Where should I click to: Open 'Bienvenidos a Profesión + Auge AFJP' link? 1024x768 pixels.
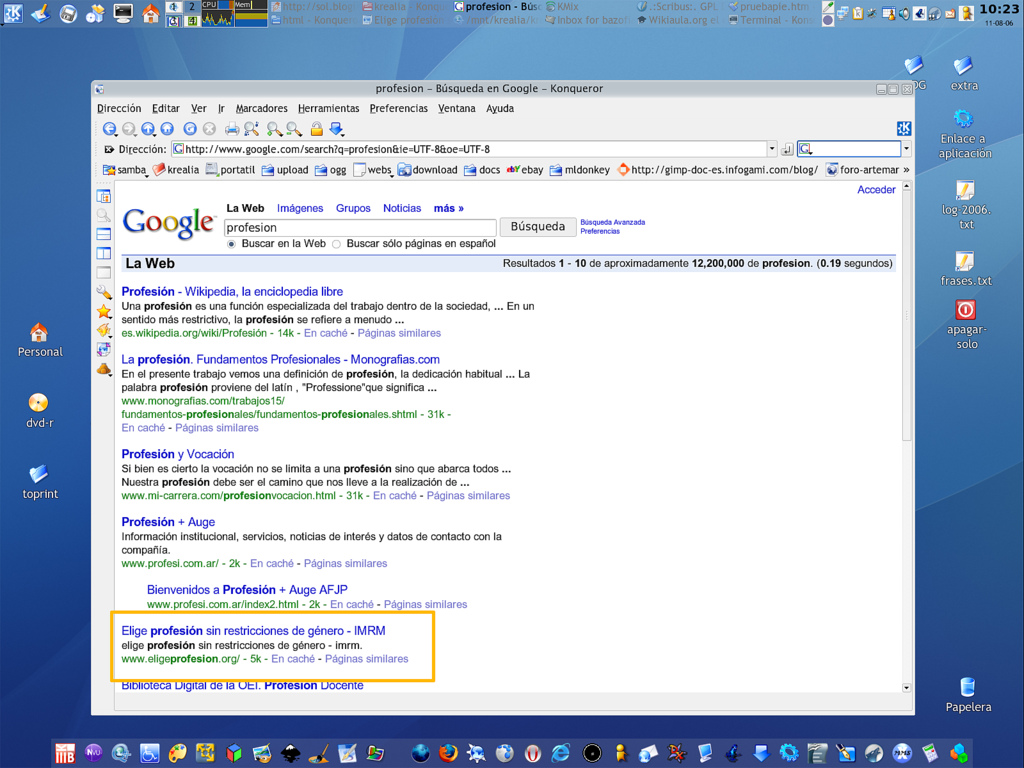point(247,590)
